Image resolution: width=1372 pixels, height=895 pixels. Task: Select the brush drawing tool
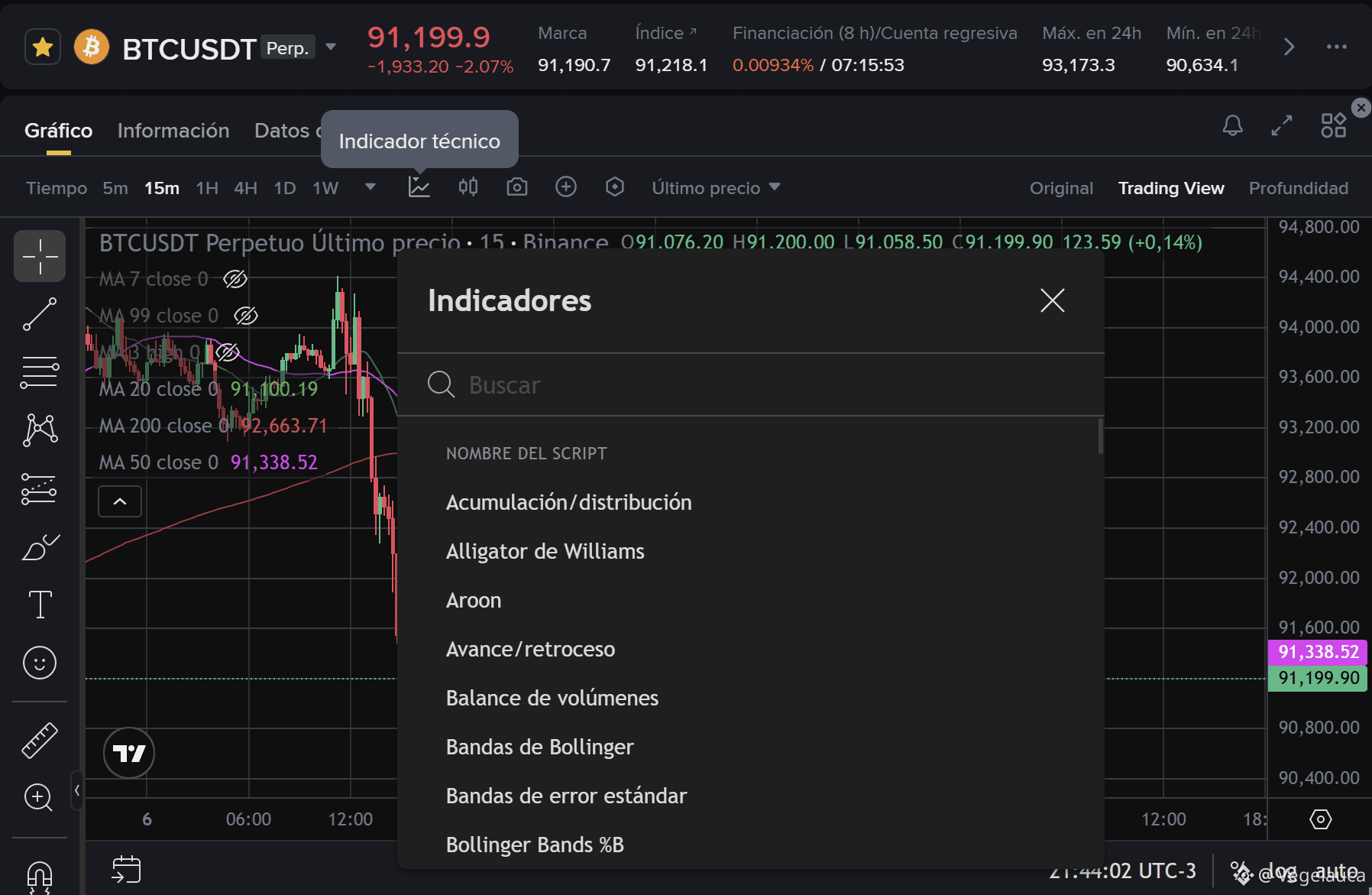click(40, 547)
